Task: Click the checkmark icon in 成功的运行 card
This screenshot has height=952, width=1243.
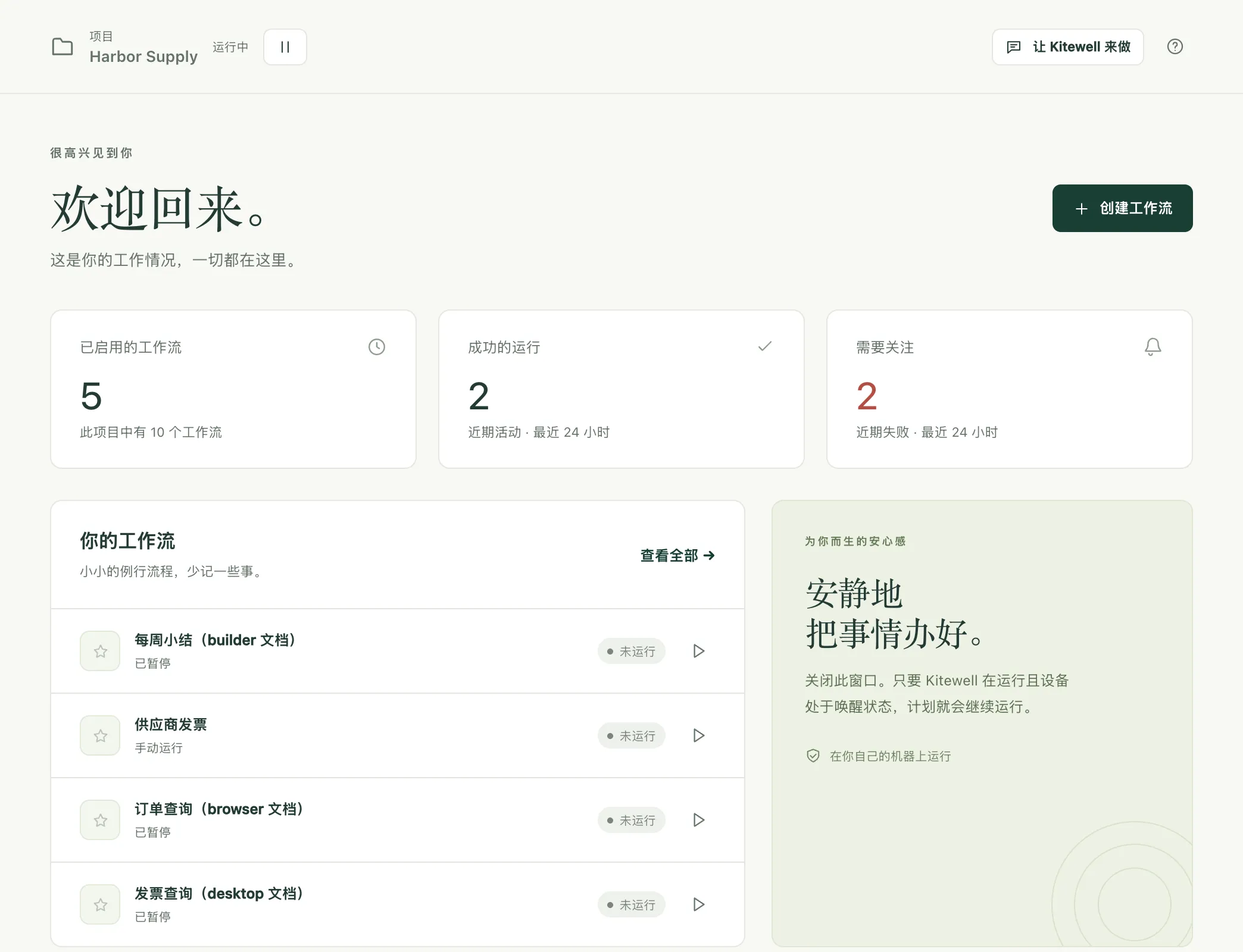Action: tap(765, 346)
